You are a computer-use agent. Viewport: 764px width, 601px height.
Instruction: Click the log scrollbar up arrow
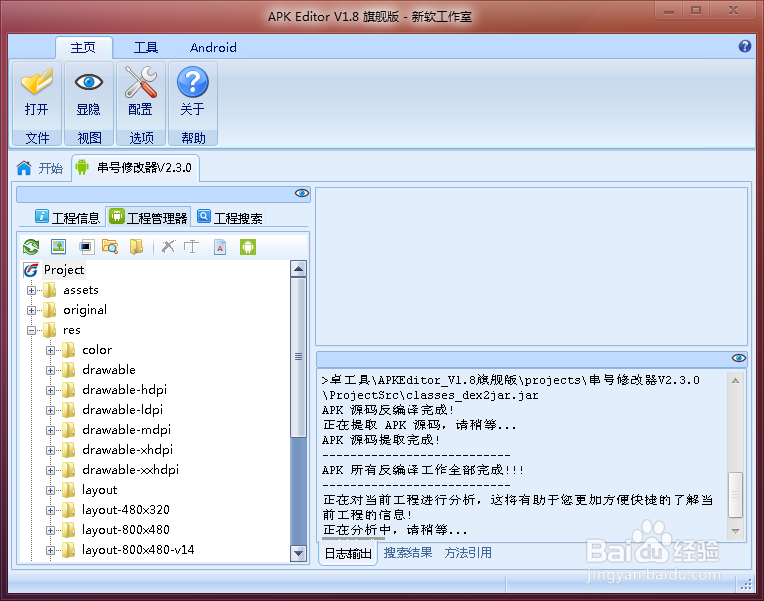click(x=736, y=380)
